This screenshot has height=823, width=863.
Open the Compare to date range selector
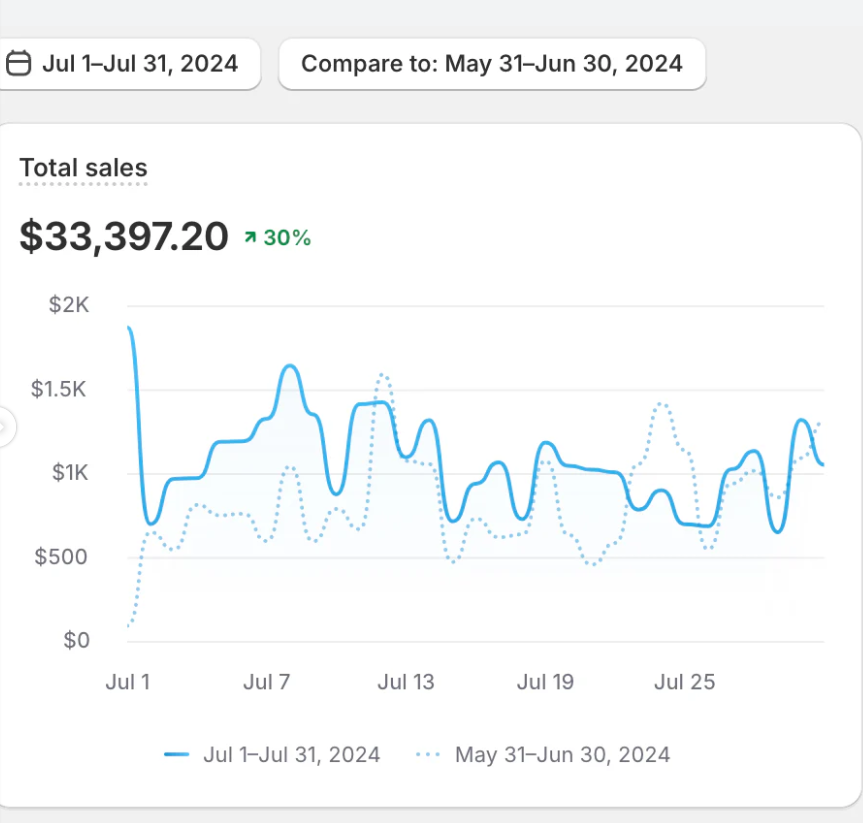click(491, 64)
